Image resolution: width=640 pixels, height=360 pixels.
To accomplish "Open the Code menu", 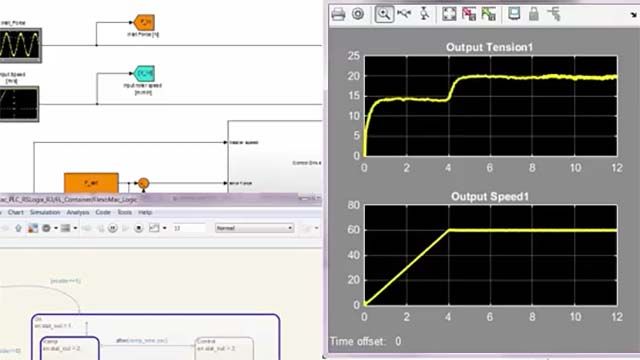I will 103,212.
